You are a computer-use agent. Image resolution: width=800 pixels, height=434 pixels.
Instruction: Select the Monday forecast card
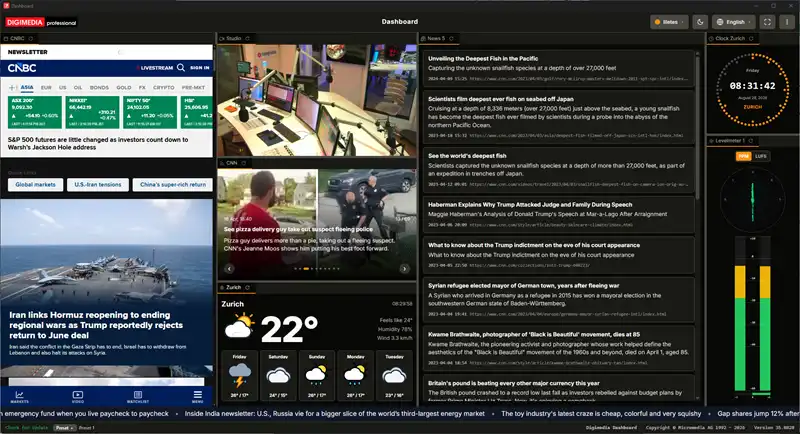356,375
